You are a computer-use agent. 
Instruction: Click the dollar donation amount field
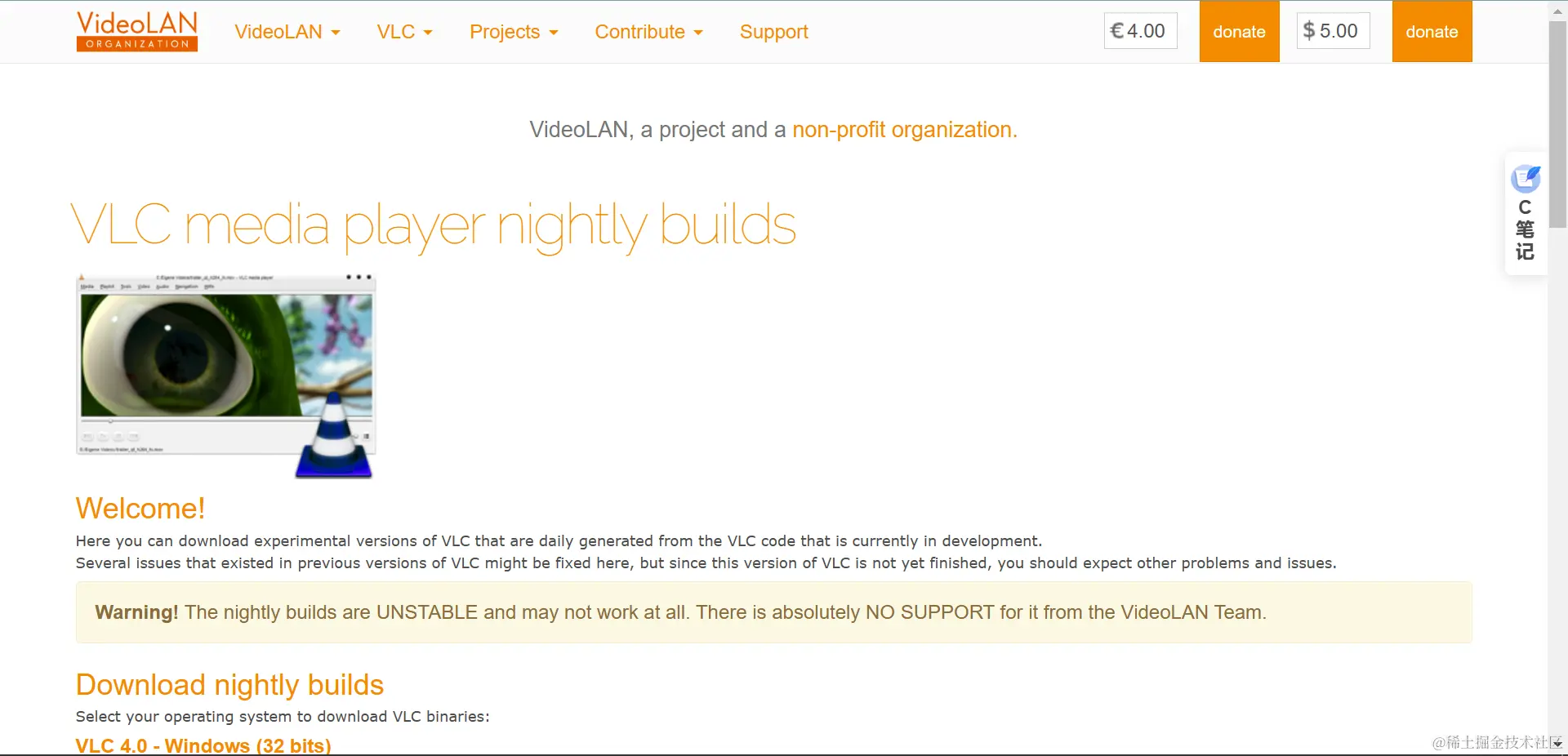point(1334,31)
